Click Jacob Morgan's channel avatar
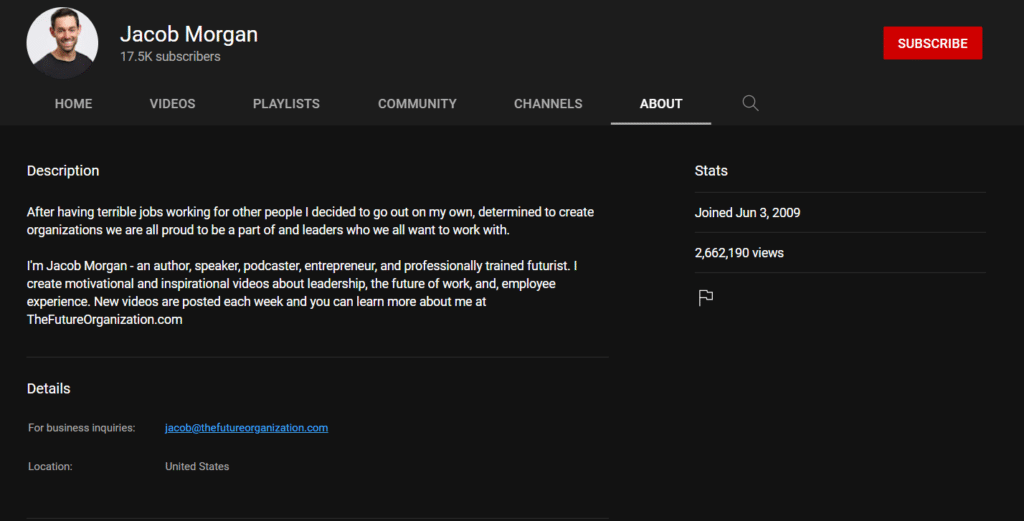This screenshot has width=1024, height=521. (x=62, y=43)
